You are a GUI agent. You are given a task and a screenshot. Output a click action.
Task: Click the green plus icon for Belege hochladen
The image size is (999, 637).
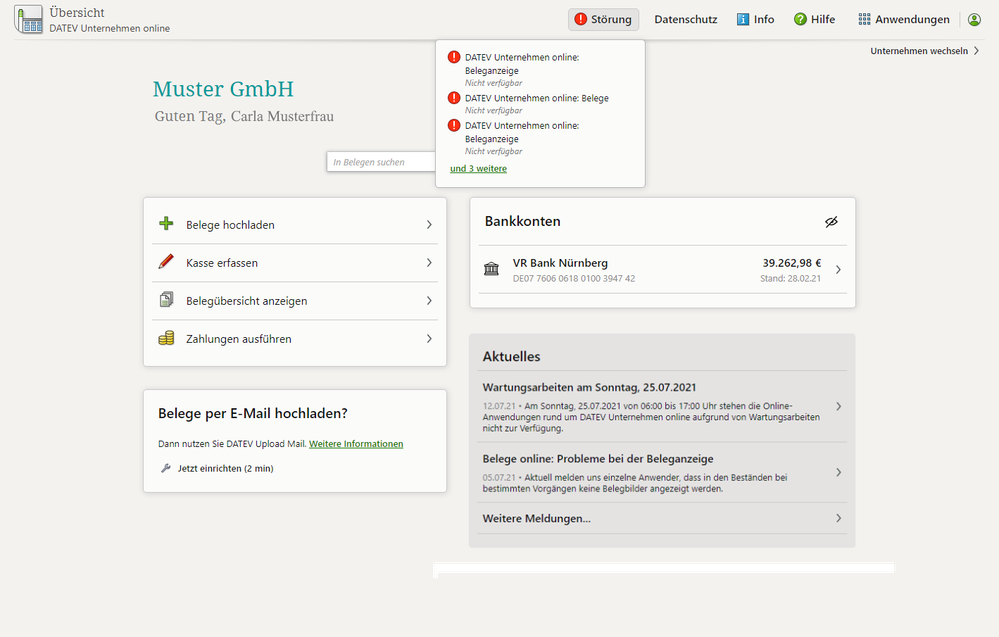pyautogui.click(x=166, y=224)
